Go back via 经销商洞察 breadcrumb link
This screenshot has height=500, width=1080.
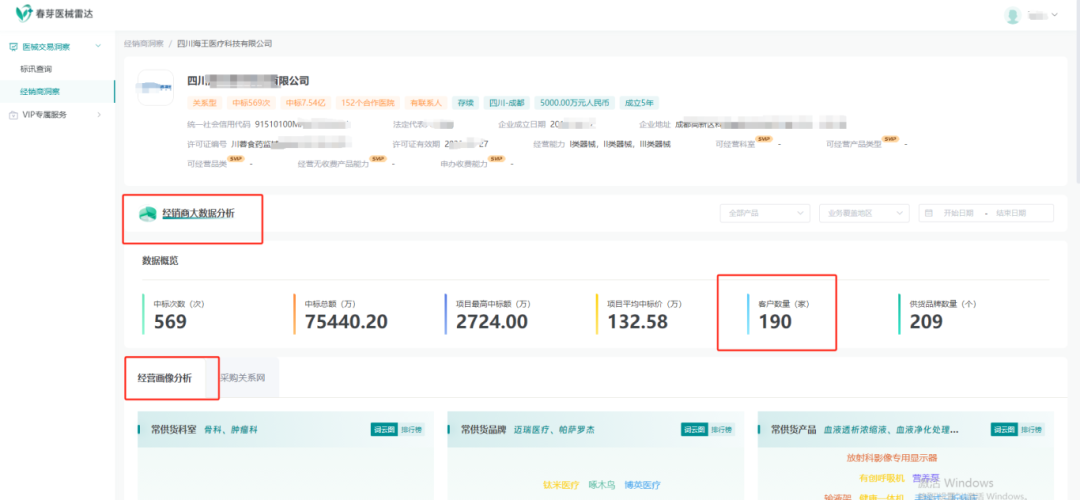click(x=143, y=43)
